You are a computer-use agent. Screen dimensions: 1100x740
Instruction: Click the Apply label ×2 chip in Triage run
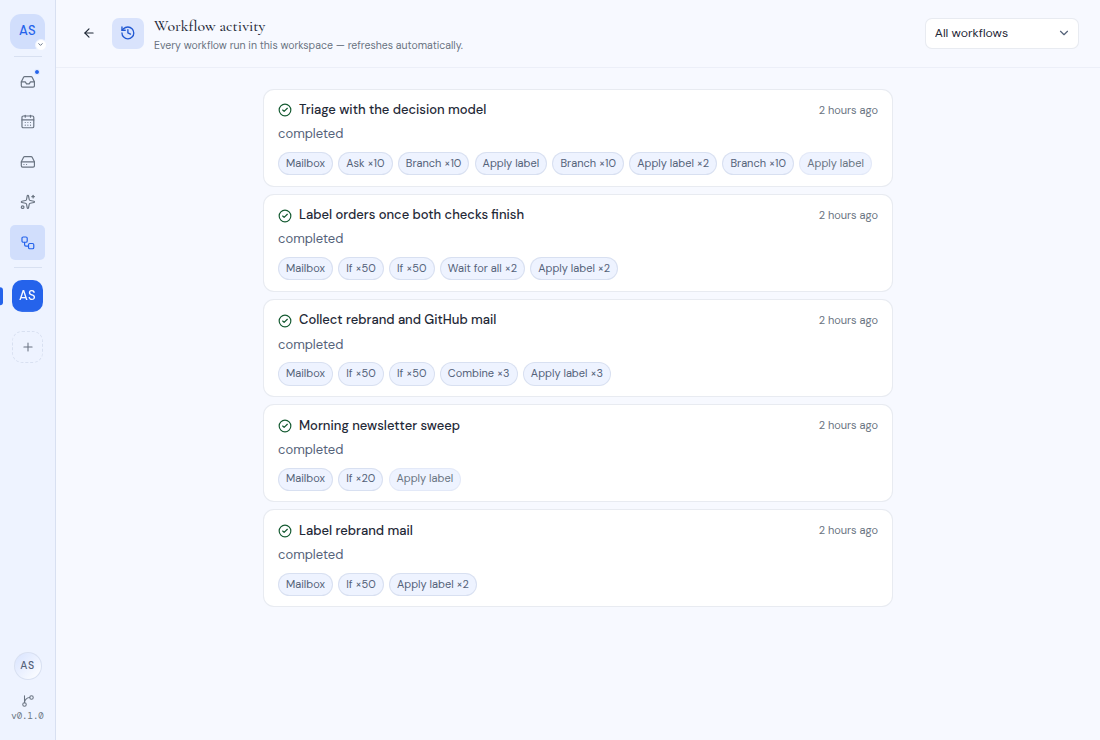[x=673, y=163]
